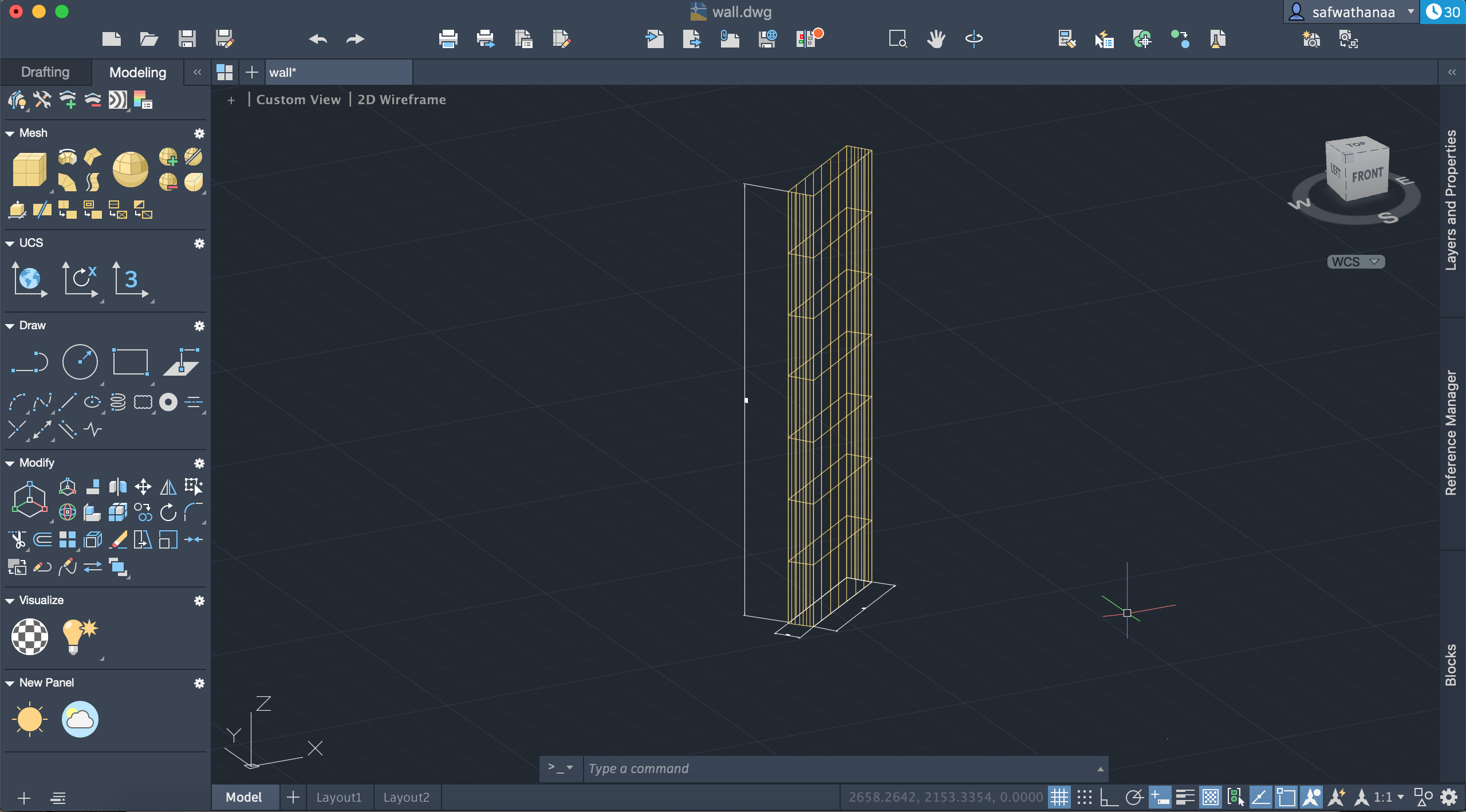The height and width of the screenshot is (812, 1466).
Task: Toggle Ortho mode in status bar
Action: [1109, 797]
